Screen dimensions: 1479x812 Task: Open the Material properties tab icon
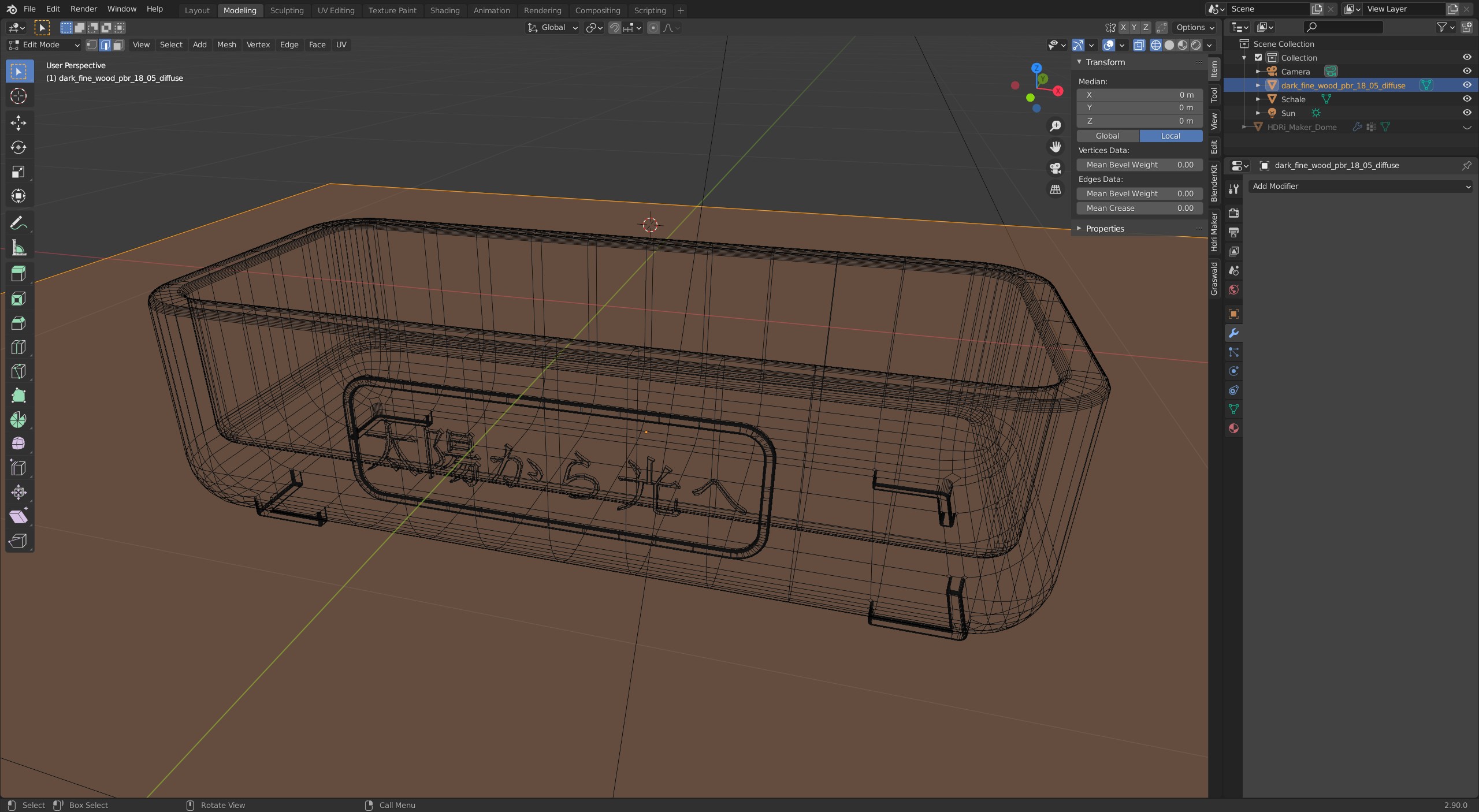pos(1233,429)
